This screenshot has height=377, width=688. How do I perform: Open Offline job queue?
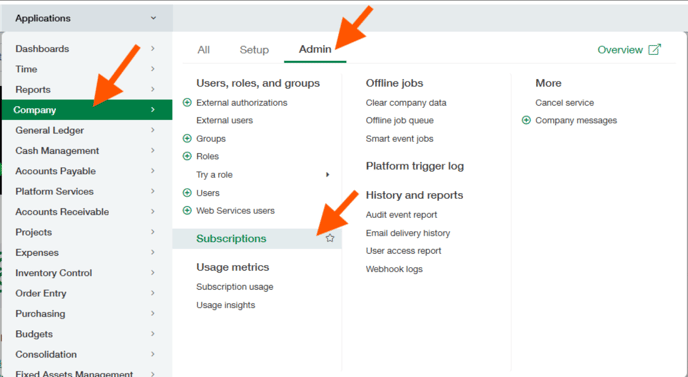tap(400, 121)
